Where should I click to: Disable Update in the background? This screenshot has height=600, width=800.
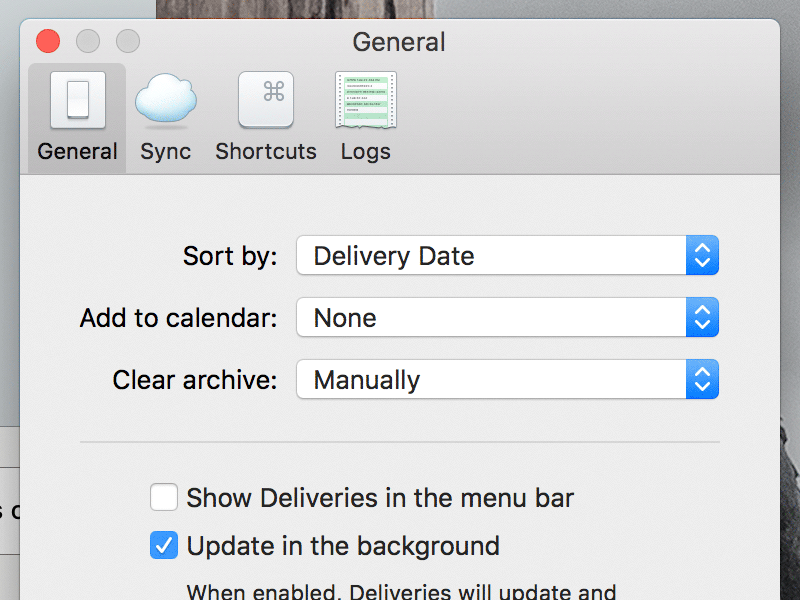(163, 546)
